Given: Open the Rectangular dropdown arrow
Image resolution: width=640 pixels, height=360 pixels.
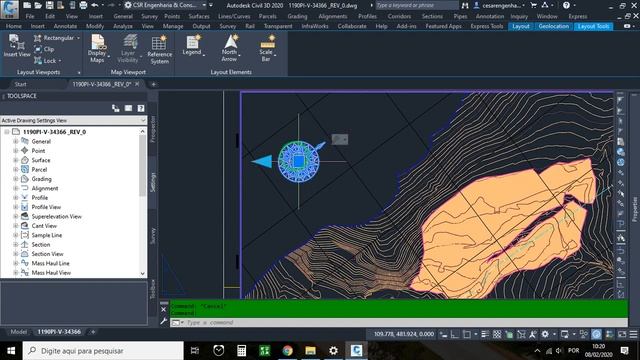Looking at the screenshot, I should click(x=78, y=38).
